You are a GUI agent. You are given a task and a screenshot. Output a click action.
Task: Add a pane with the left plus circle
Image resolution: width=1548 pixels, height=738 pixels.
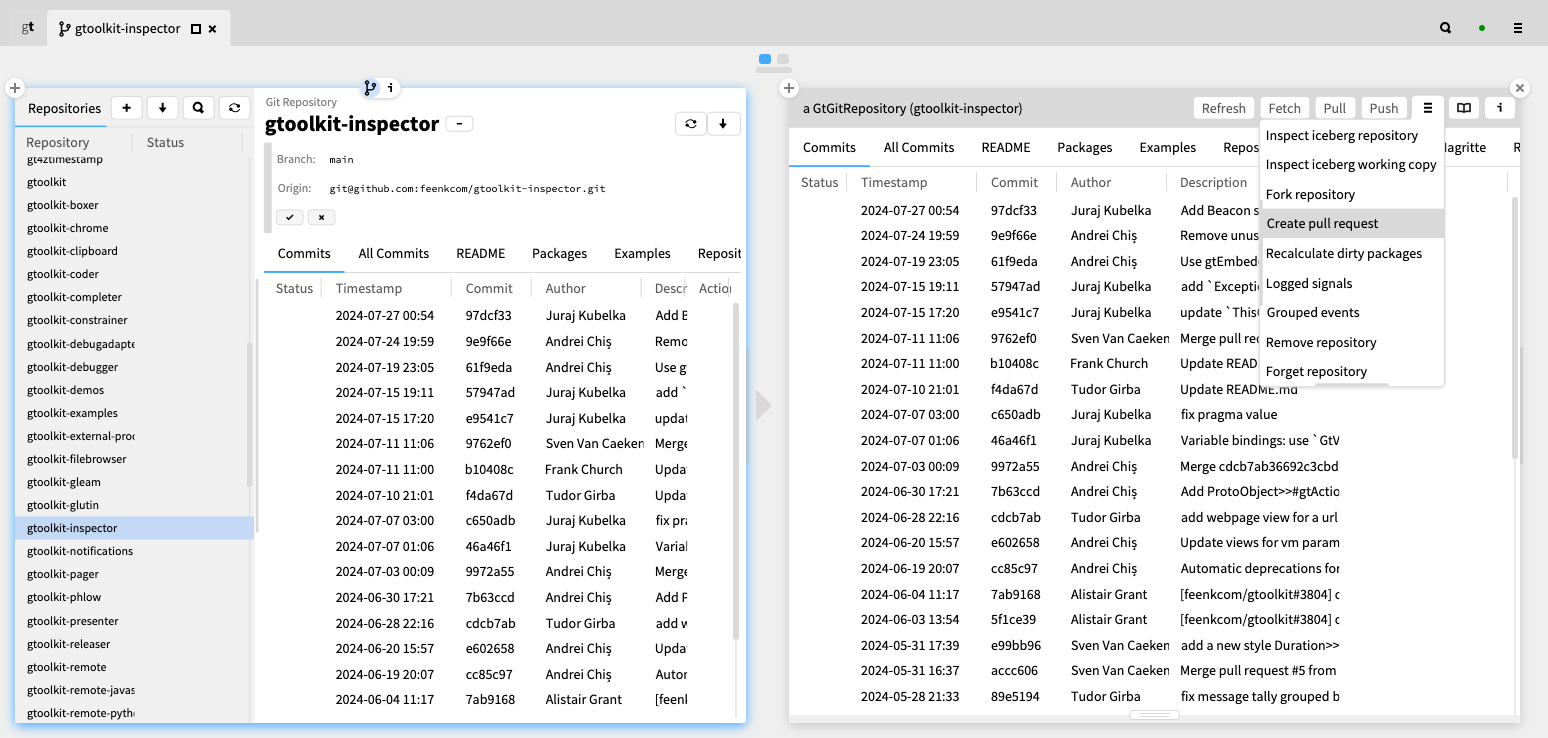click(14, 89)
